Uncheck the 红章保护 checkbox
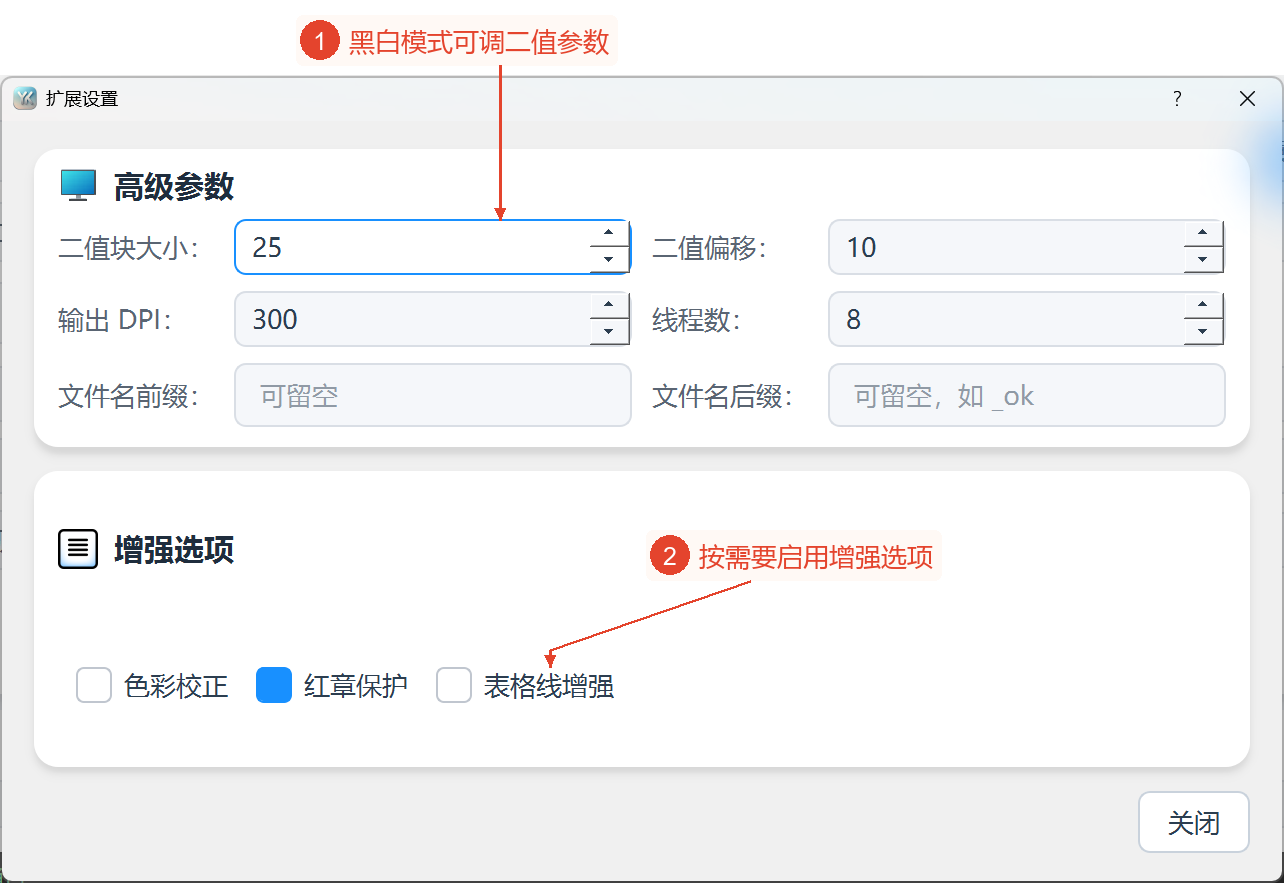Image resolution: width=1284 pixels, height=883 pixels. pos(274,685)
